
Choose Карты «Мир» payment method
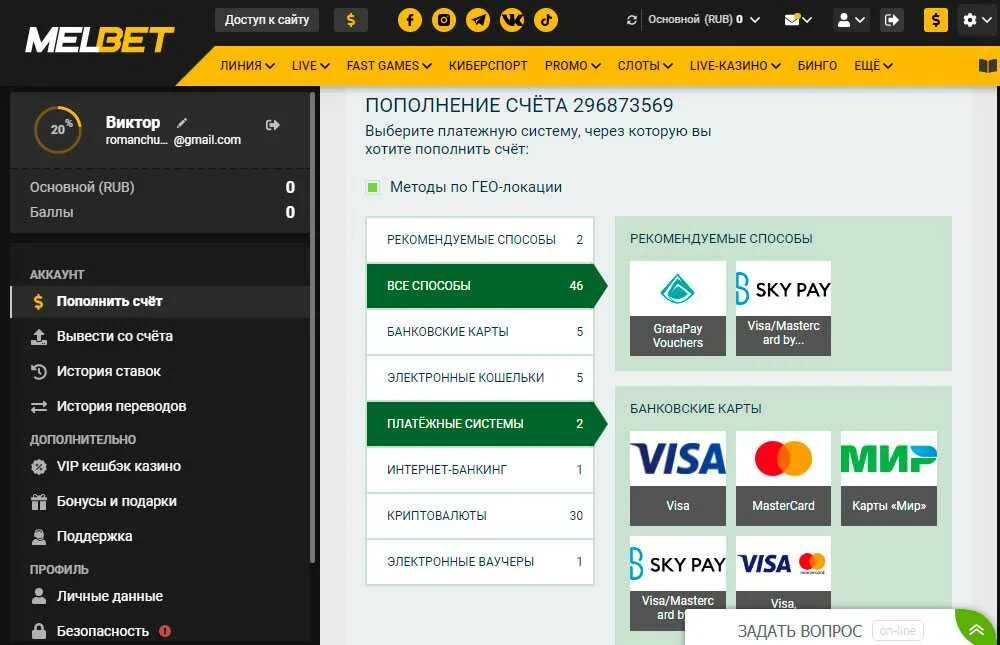pyautogui.click(x=889, y=478)
